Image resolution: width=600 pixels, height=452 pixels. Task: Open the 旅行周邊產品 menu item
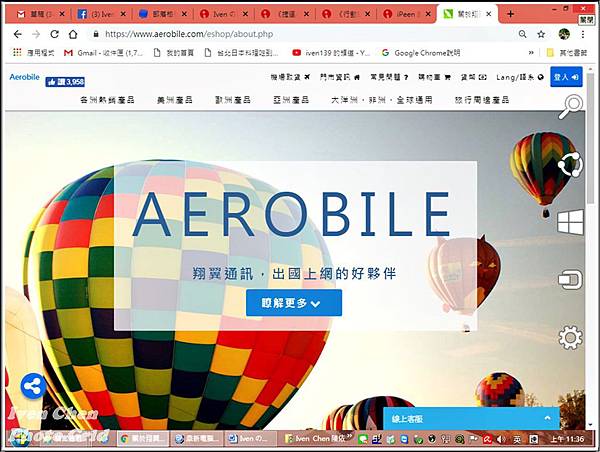click(x=482, y=100)
